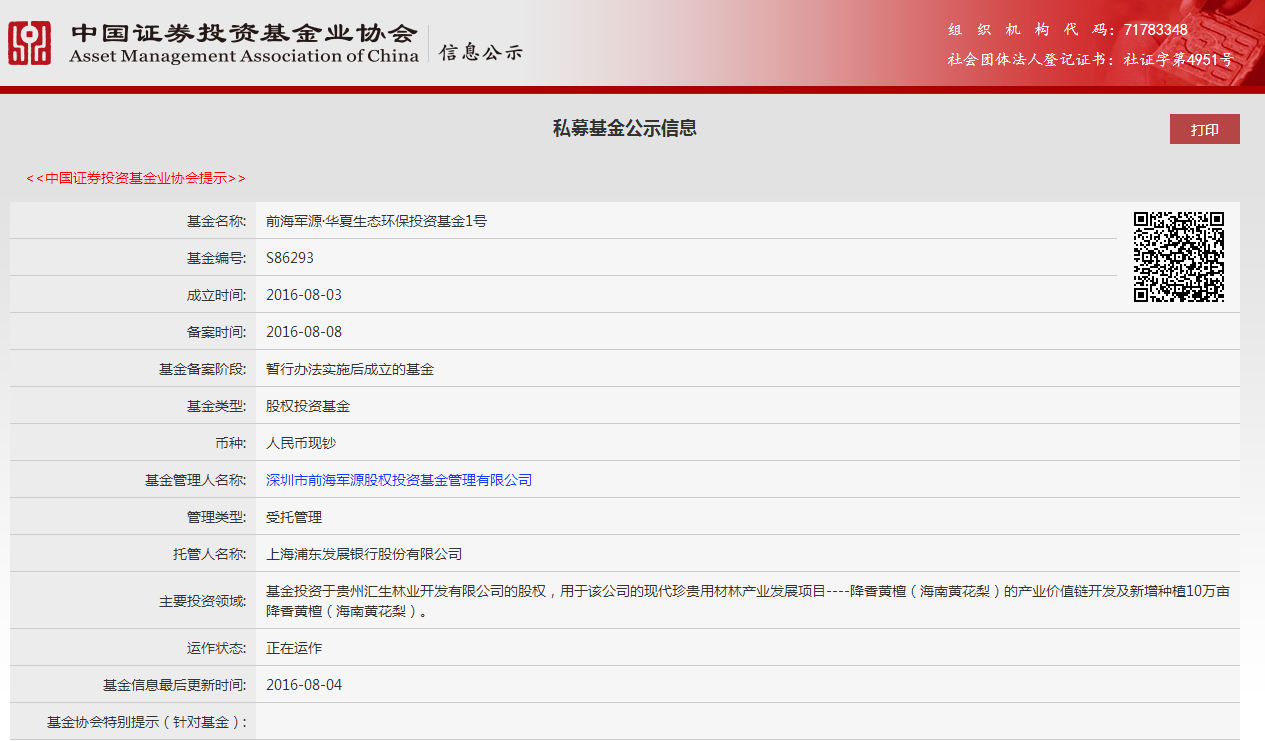Screen dimensions: 1265x741
Task: Open the 中国证券投资基金业协会提示 red link
Action: (x=136, y=178)
